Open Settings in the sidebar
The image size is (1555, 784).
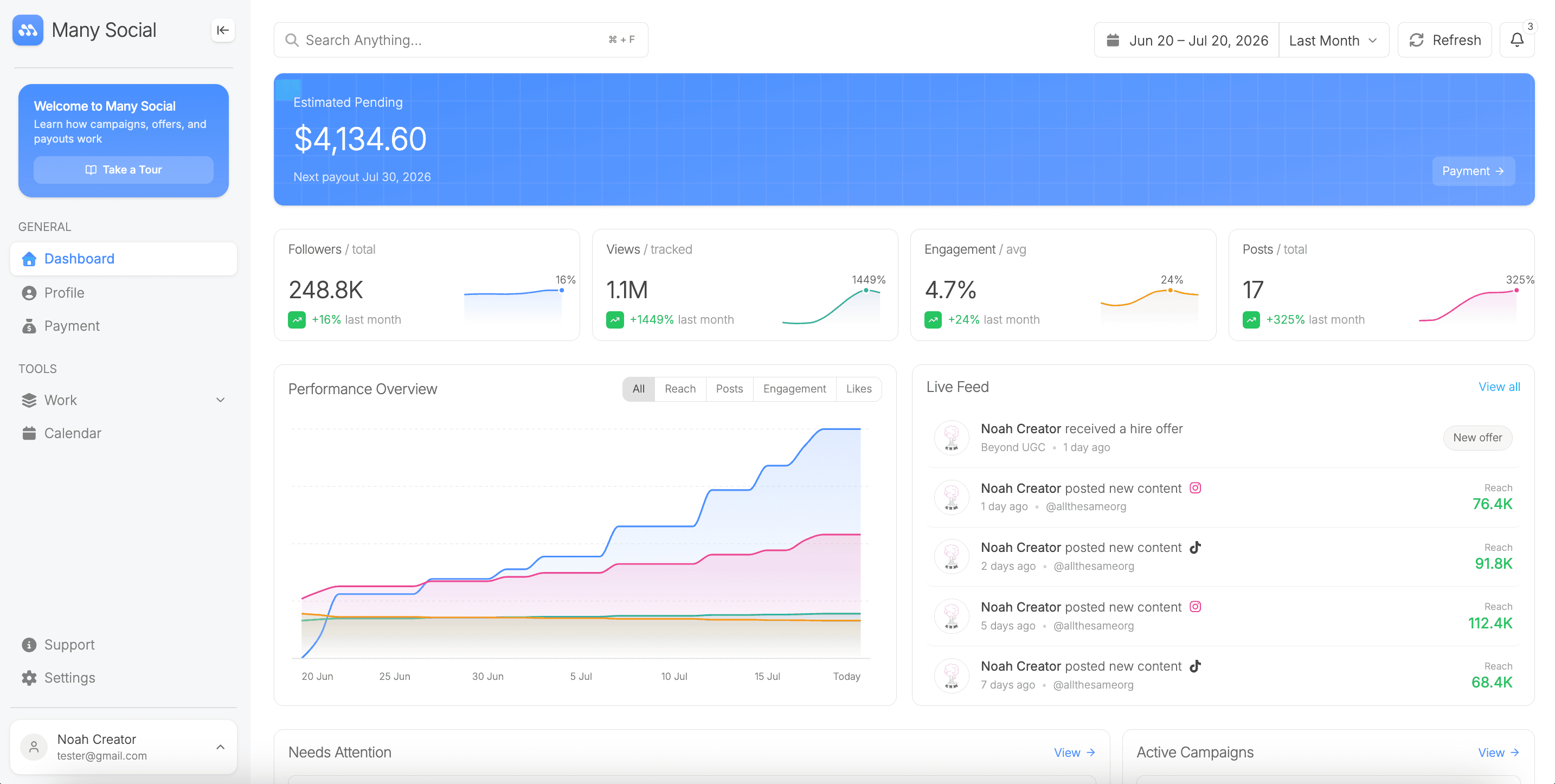click(124, 678)
